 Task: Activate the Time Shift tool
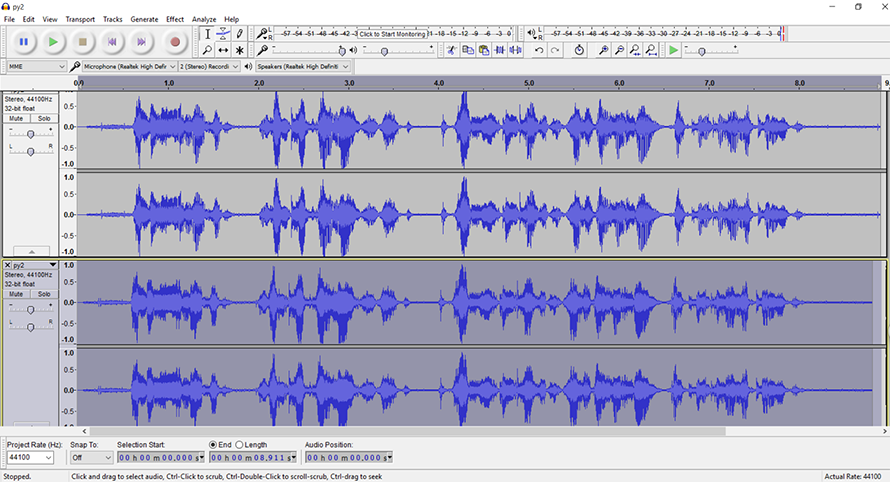(223, 50)
